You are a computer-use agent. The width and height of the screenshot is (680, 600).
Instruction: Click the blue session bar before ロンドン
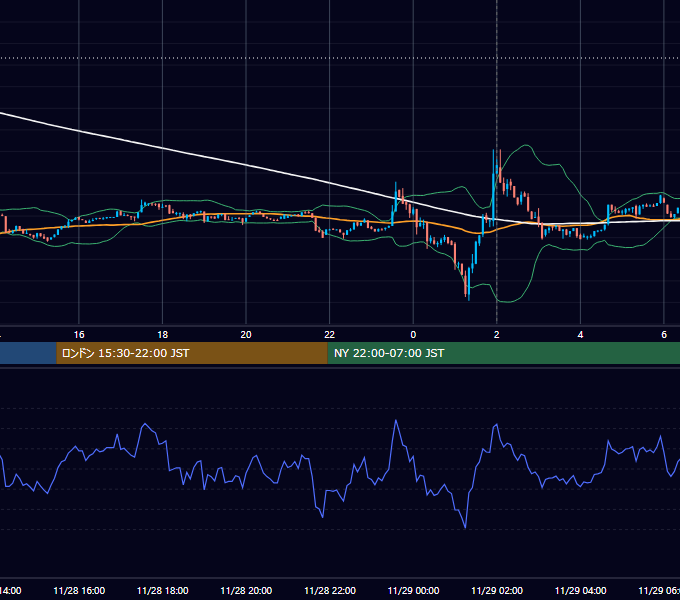click(28, 353)
